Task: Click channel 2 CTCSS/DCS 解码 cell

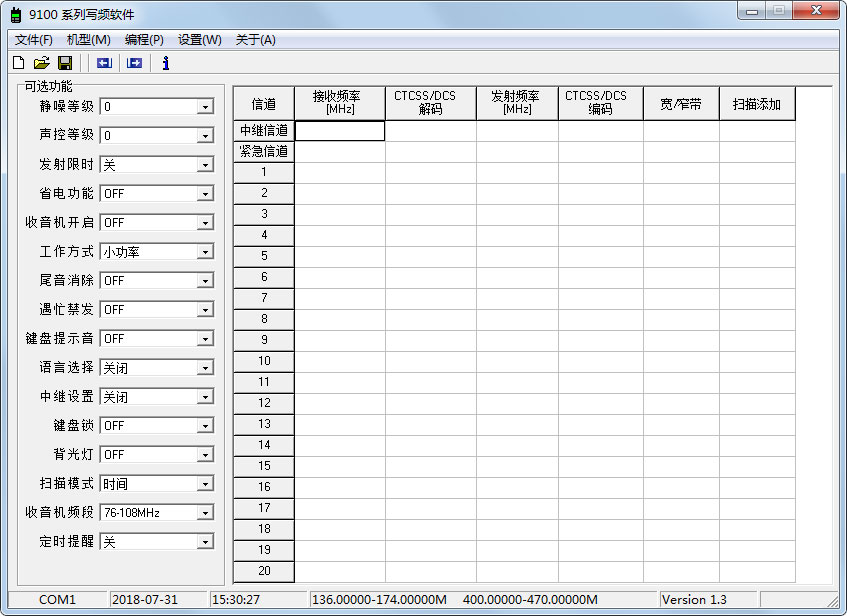Action: [431, 194]
